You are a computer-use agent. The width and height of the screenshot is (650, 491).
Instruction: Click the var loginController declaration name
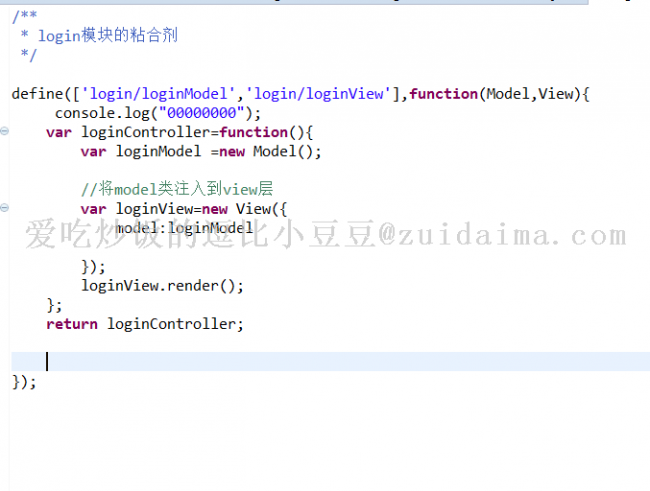coord(146,132)
